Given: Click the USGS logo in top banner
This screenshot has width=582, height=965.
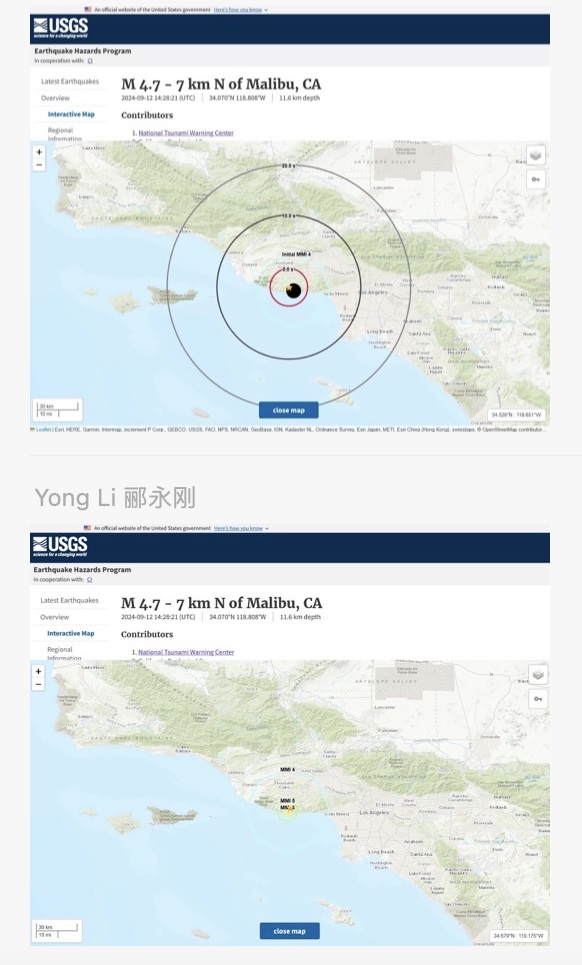Looking at the screenshot, I should pyautogui.click(x=60, y=28).
